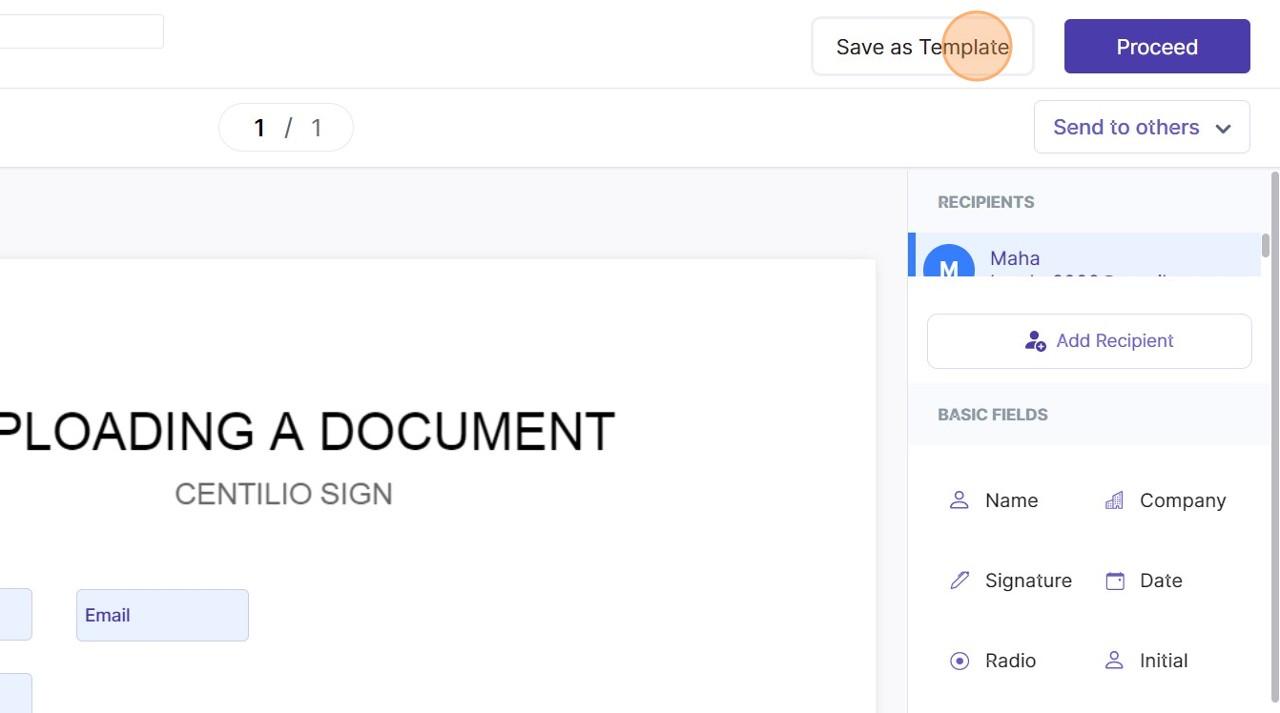Select the Radio field's radio icon
This screenshot has width=1280, height=713.
pos(959,660)
